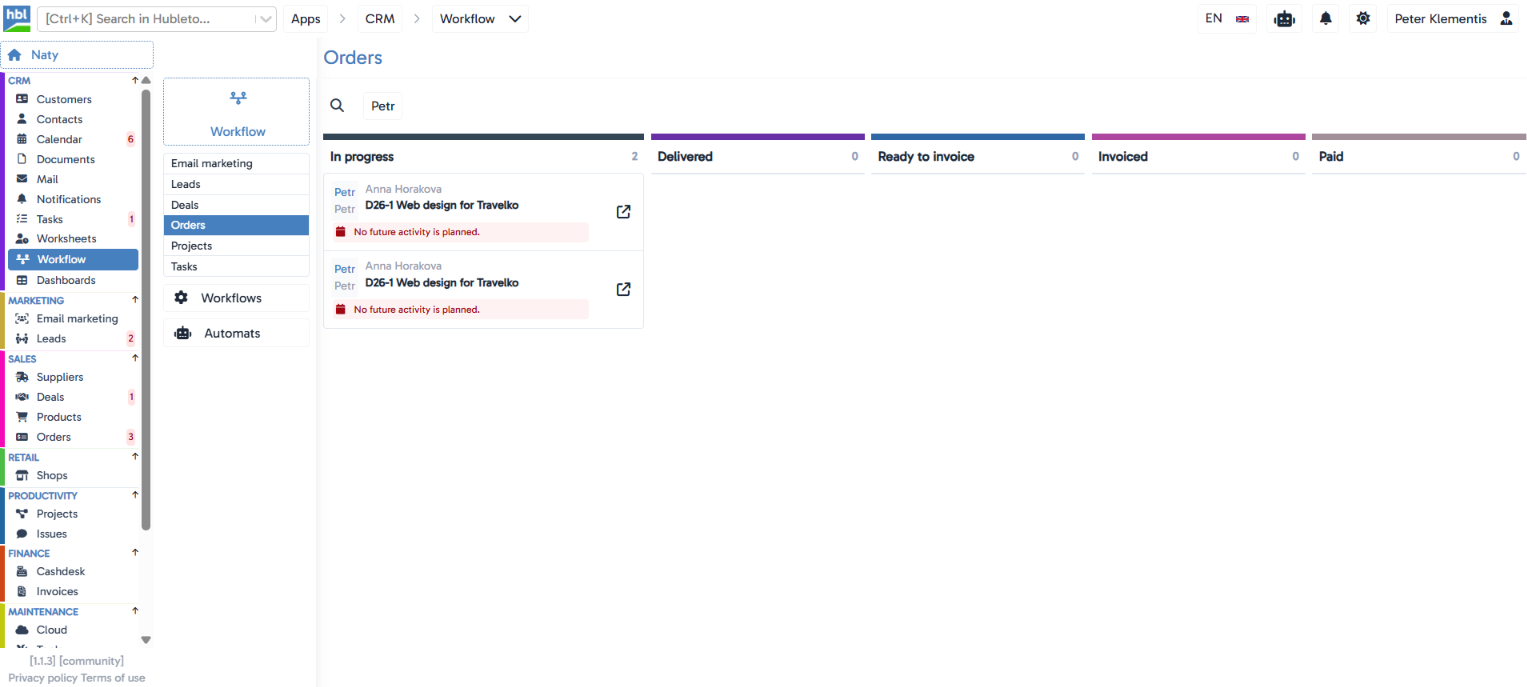
Task: Select Projects in the Workflow submenu list
Action: tap(236, 246)
